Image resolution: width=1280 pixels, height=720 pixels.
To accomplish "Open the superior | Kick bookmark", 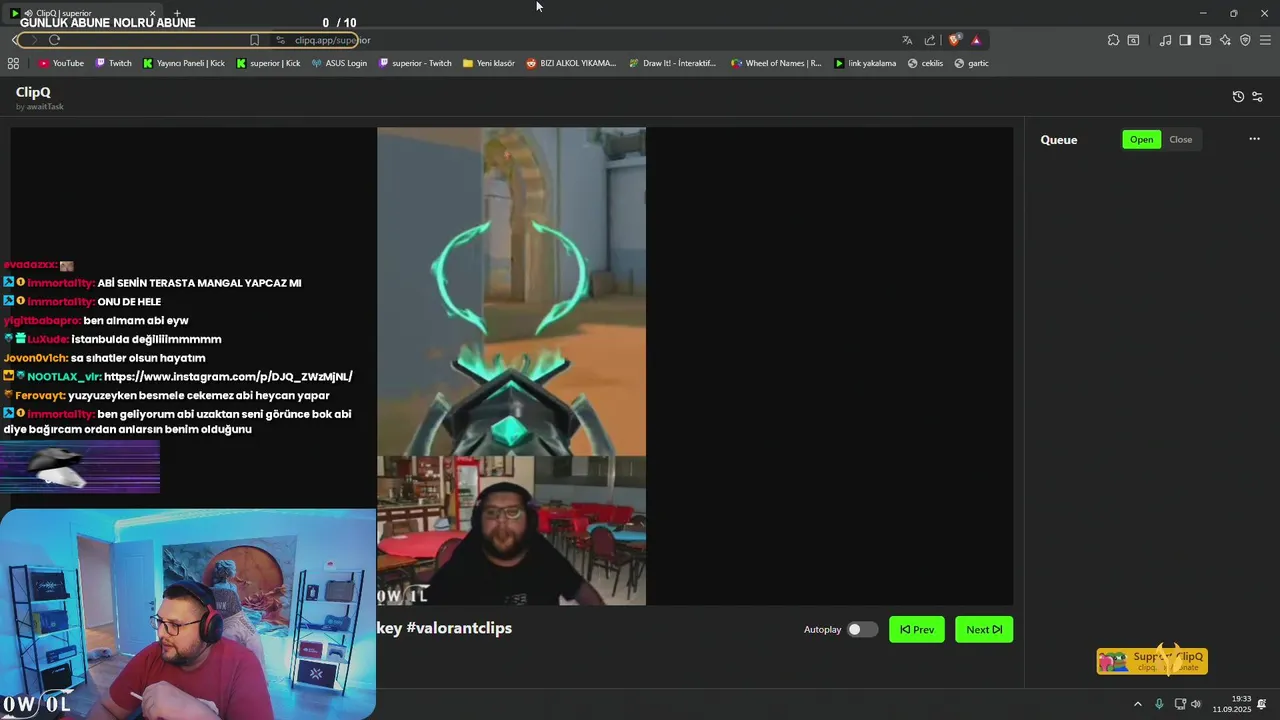I will pos(268,63).
